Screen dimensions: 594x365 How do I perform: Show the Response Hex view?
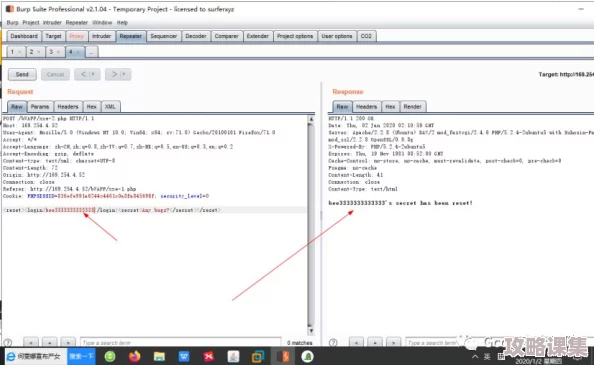point(390,107)
